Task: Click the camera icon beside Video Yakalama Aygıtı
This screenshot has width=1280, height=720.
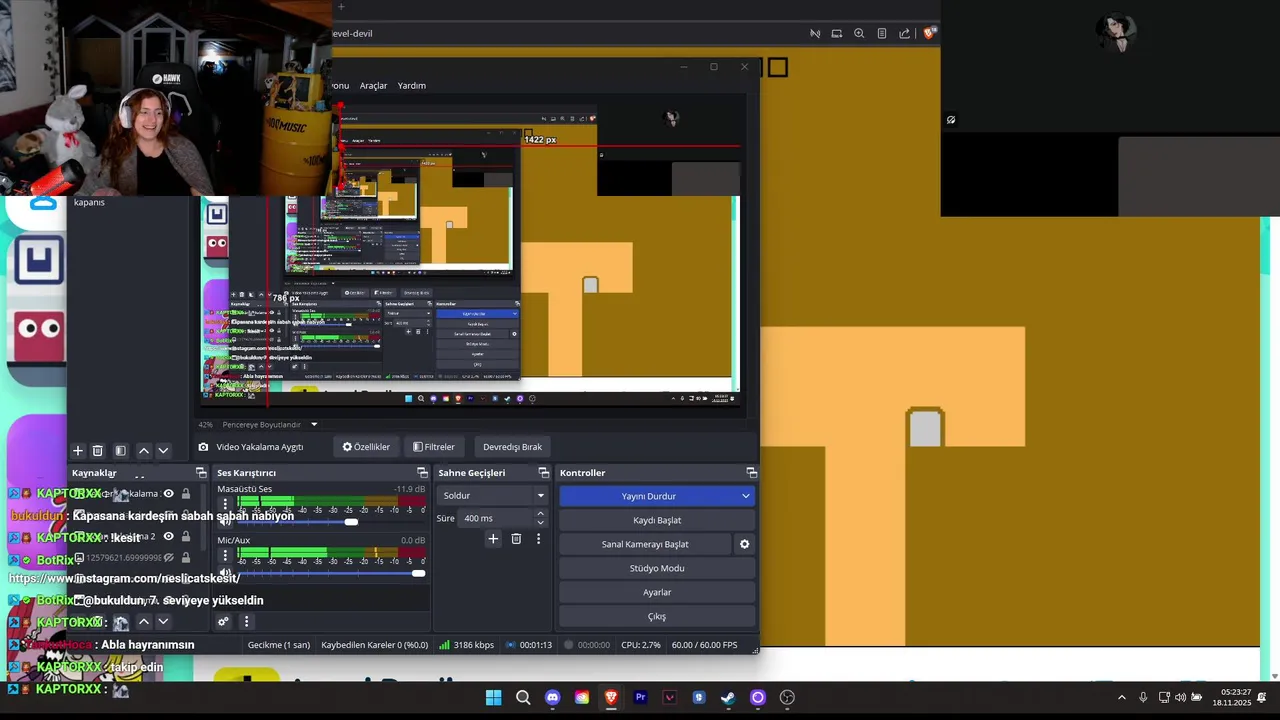Action: coord(203,447)
